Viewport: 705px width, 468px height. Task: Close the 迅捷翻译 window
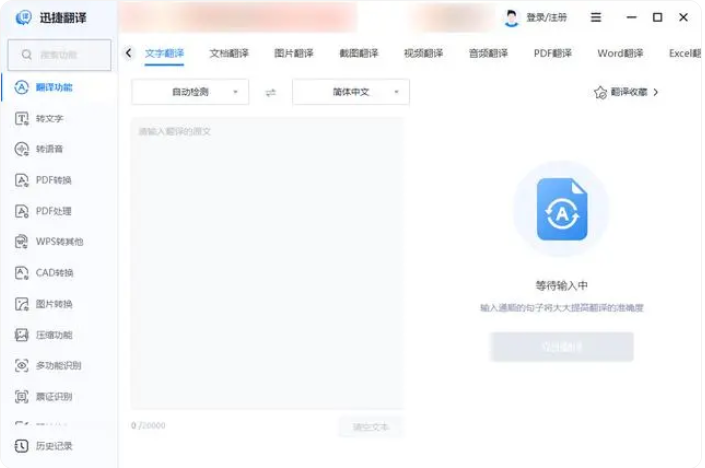tap(683, 18)
